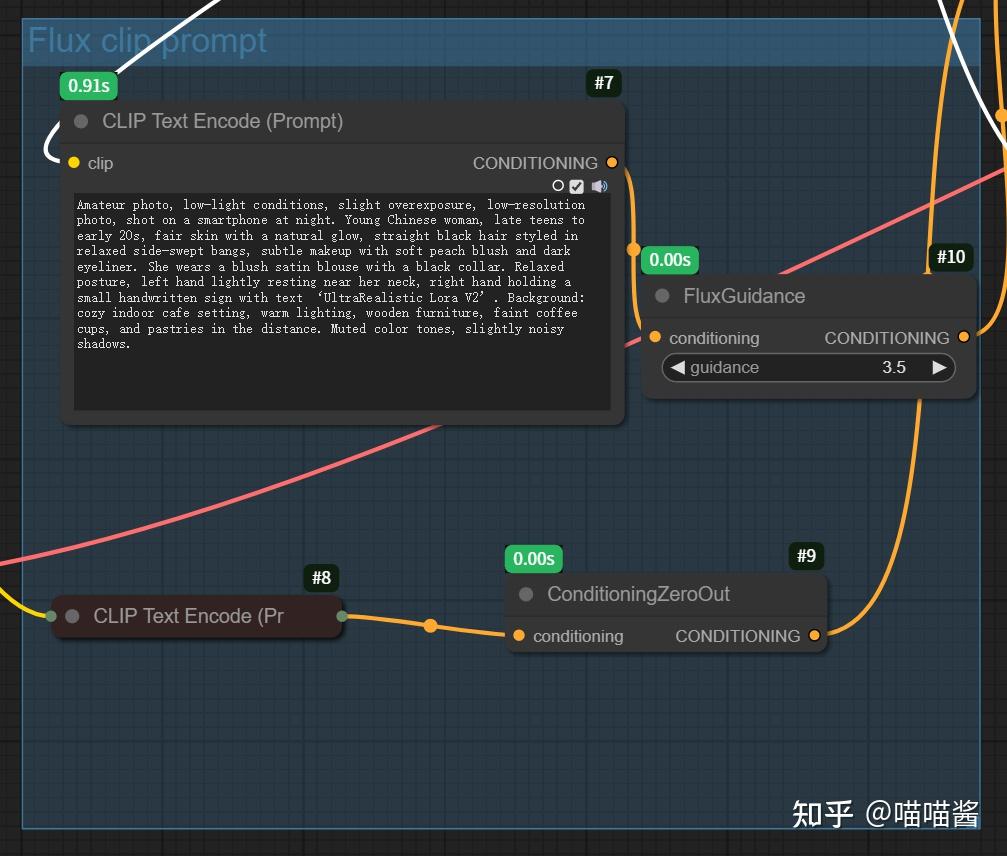Click the input socket of node #8

coord(50,616)
